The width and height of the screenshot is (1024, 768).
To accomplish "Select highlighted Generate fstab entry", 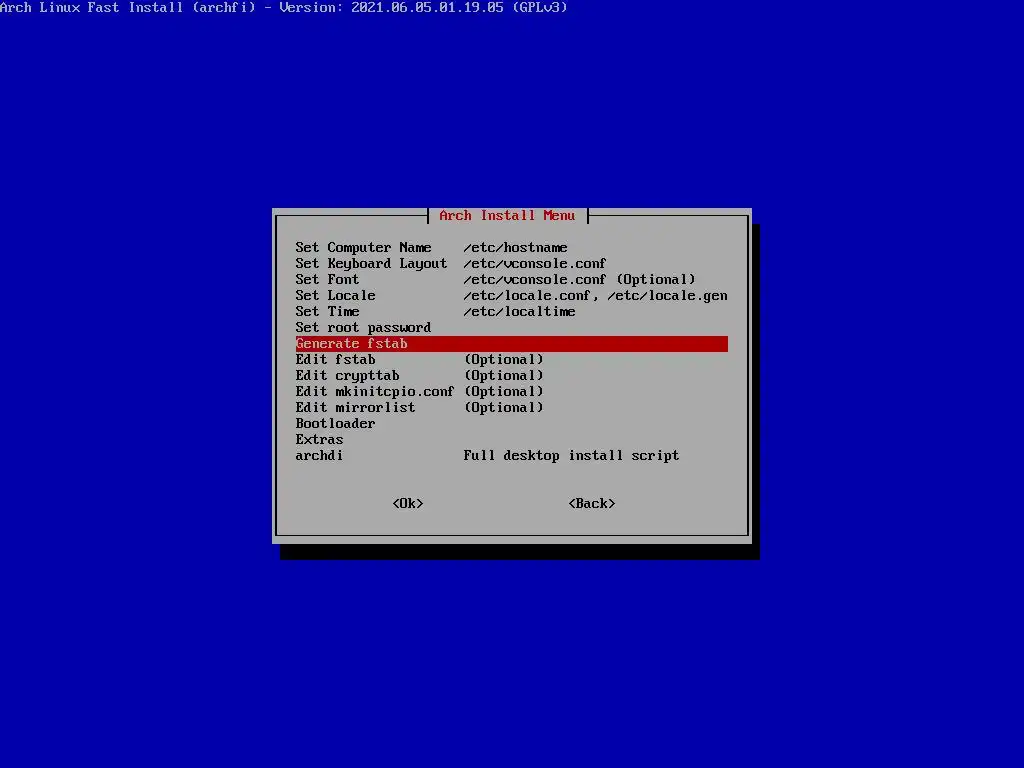I will [x=511, y=344].
